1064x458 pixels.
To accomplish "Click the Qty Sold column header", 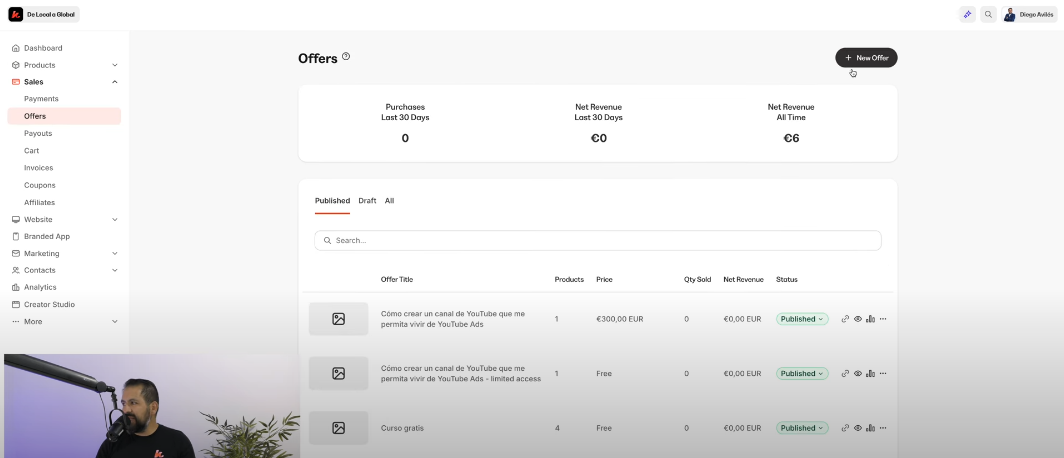I will 698,280.
